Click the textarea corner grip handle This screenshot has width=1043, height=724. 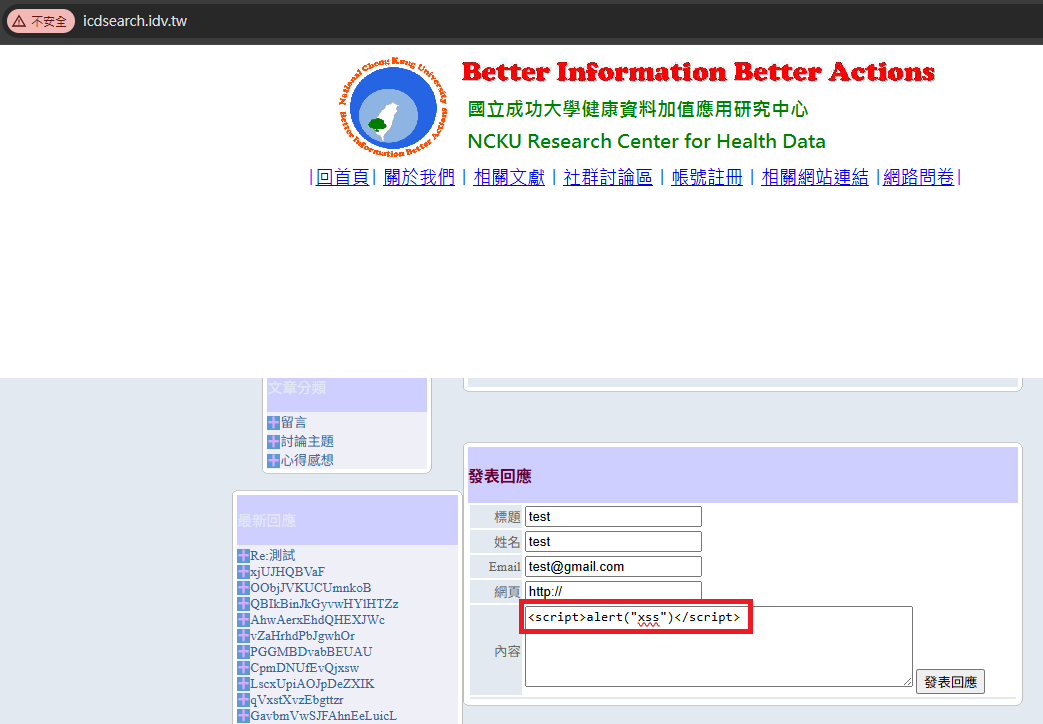click(907, 681)
